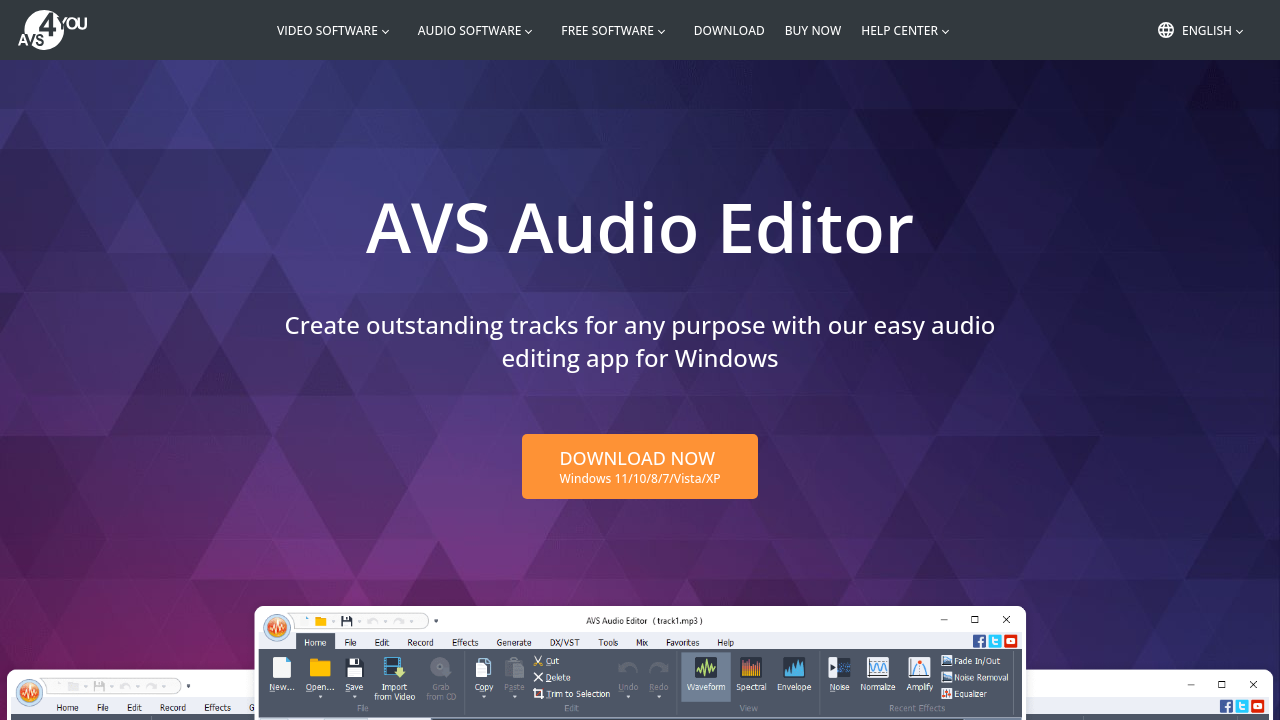This screenshot has height=720, width=1280.
Task: Go to the Buy Now page
Action: [x=813, y=31]
